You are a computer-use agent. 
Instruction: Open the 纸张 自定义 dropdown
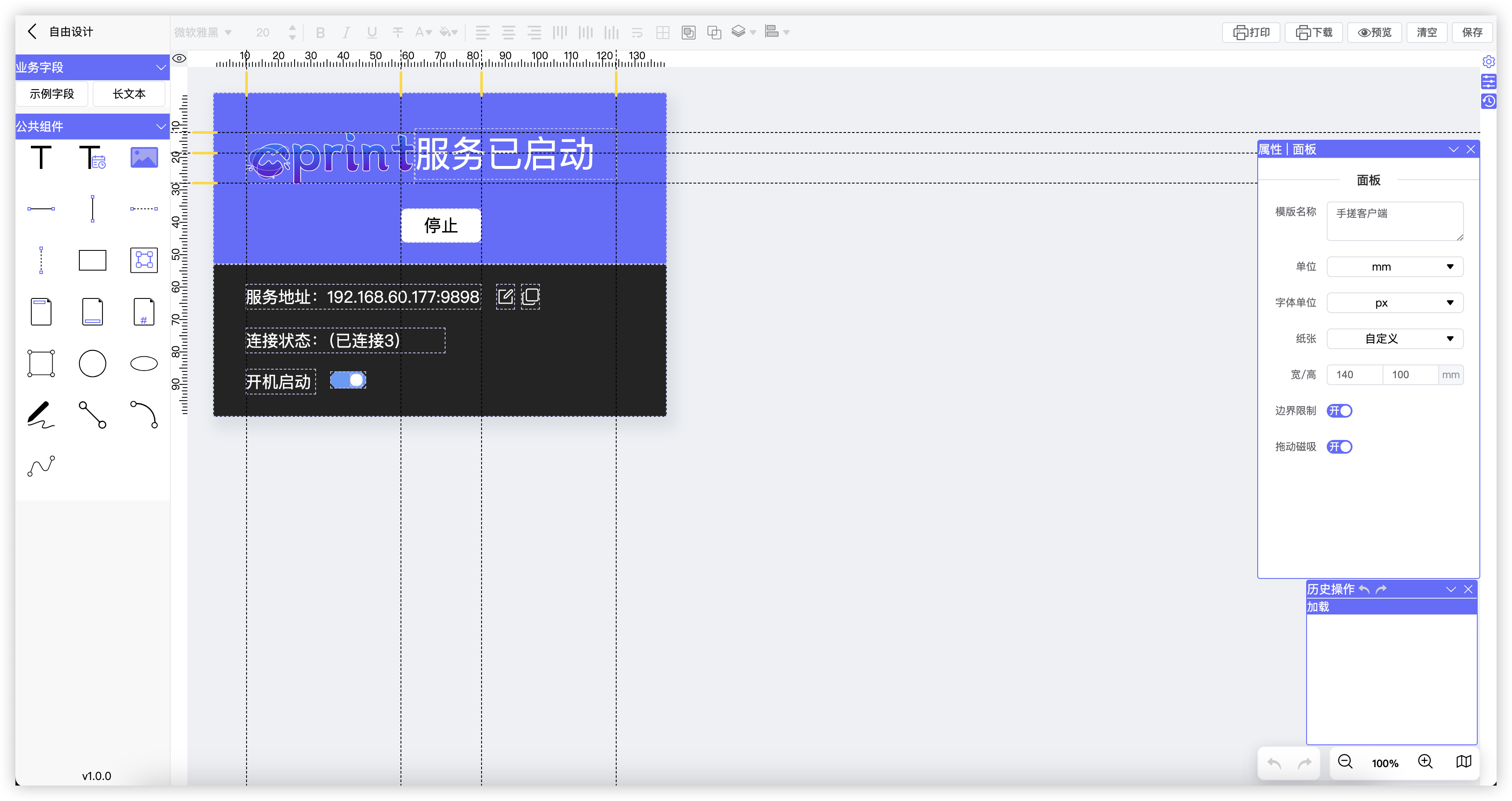click(1395, 339)
